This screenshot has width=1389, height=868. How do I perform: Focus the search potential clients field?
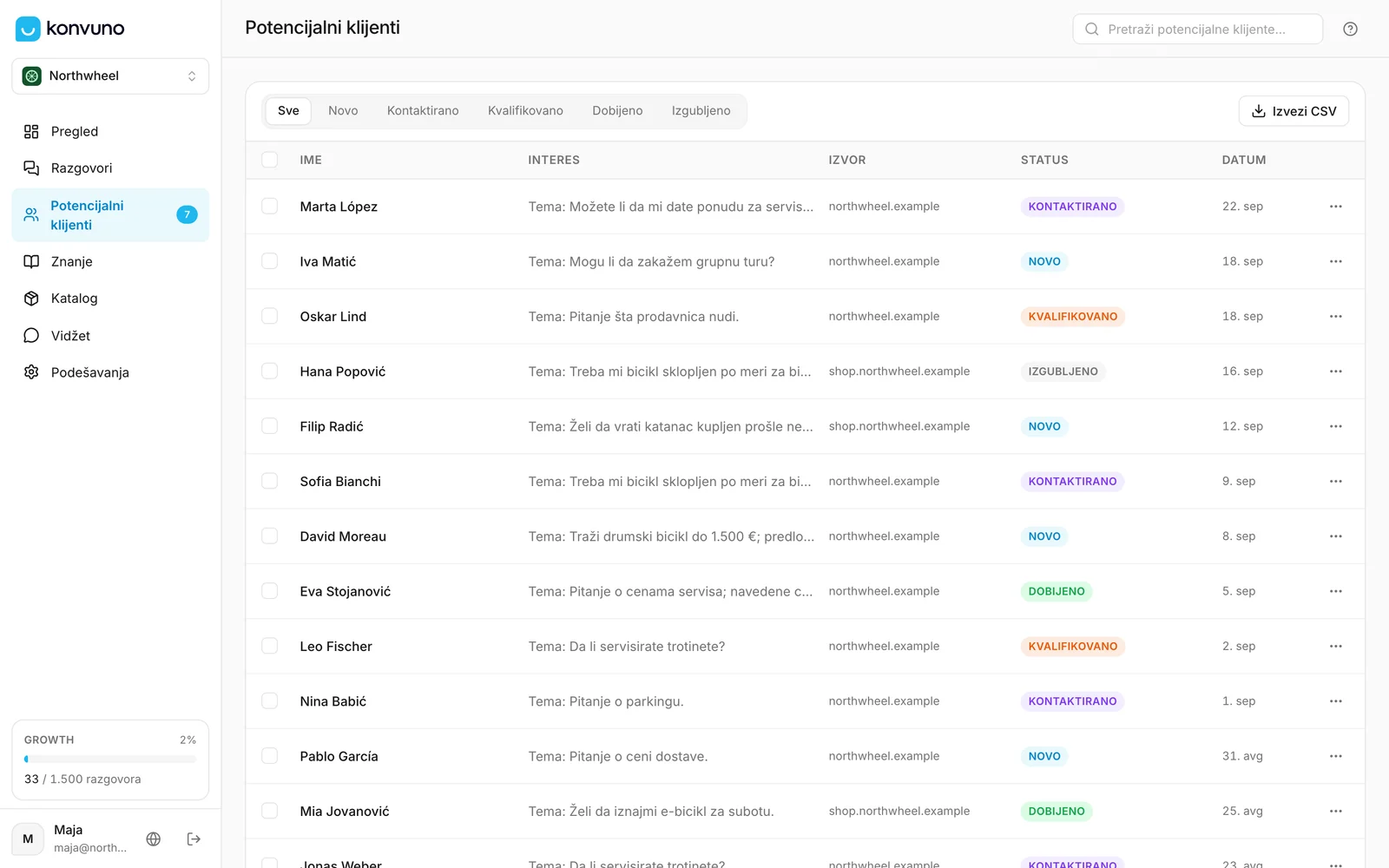(x=1198, y=30)
